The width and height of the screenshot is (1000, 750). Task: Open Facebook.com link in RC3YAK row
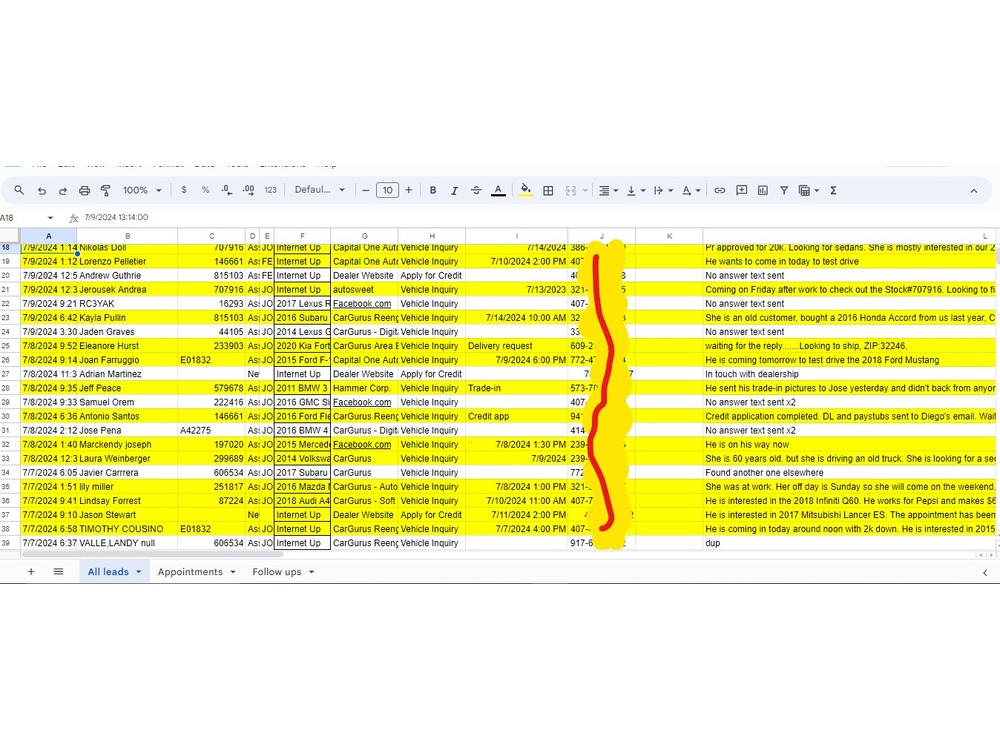(362, 304)
